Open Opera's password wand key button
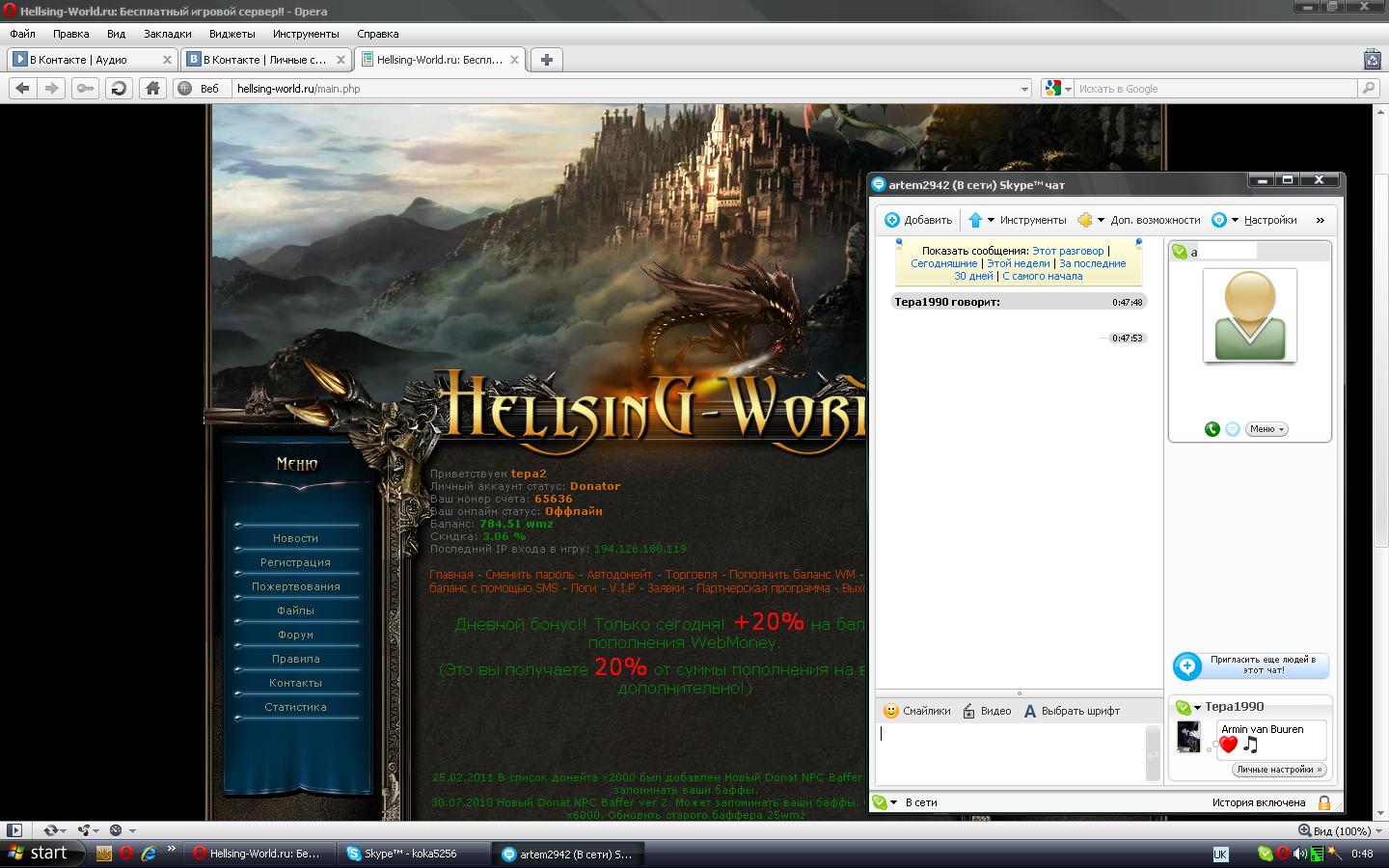This screenshot has width=1389, height=868. (86, 88)
